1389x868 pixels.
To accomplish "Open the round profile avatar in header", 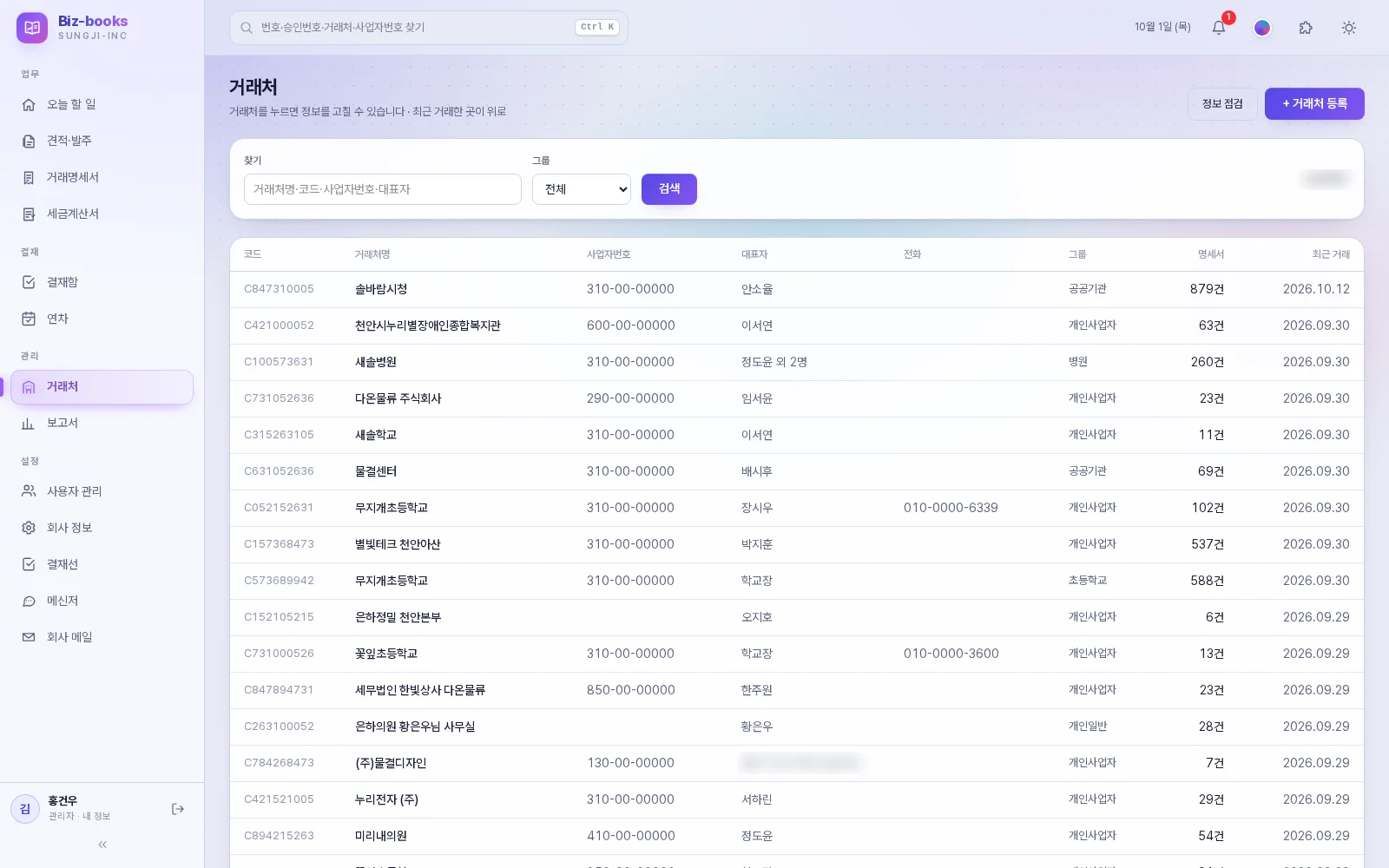I will tap(1262, 28).
